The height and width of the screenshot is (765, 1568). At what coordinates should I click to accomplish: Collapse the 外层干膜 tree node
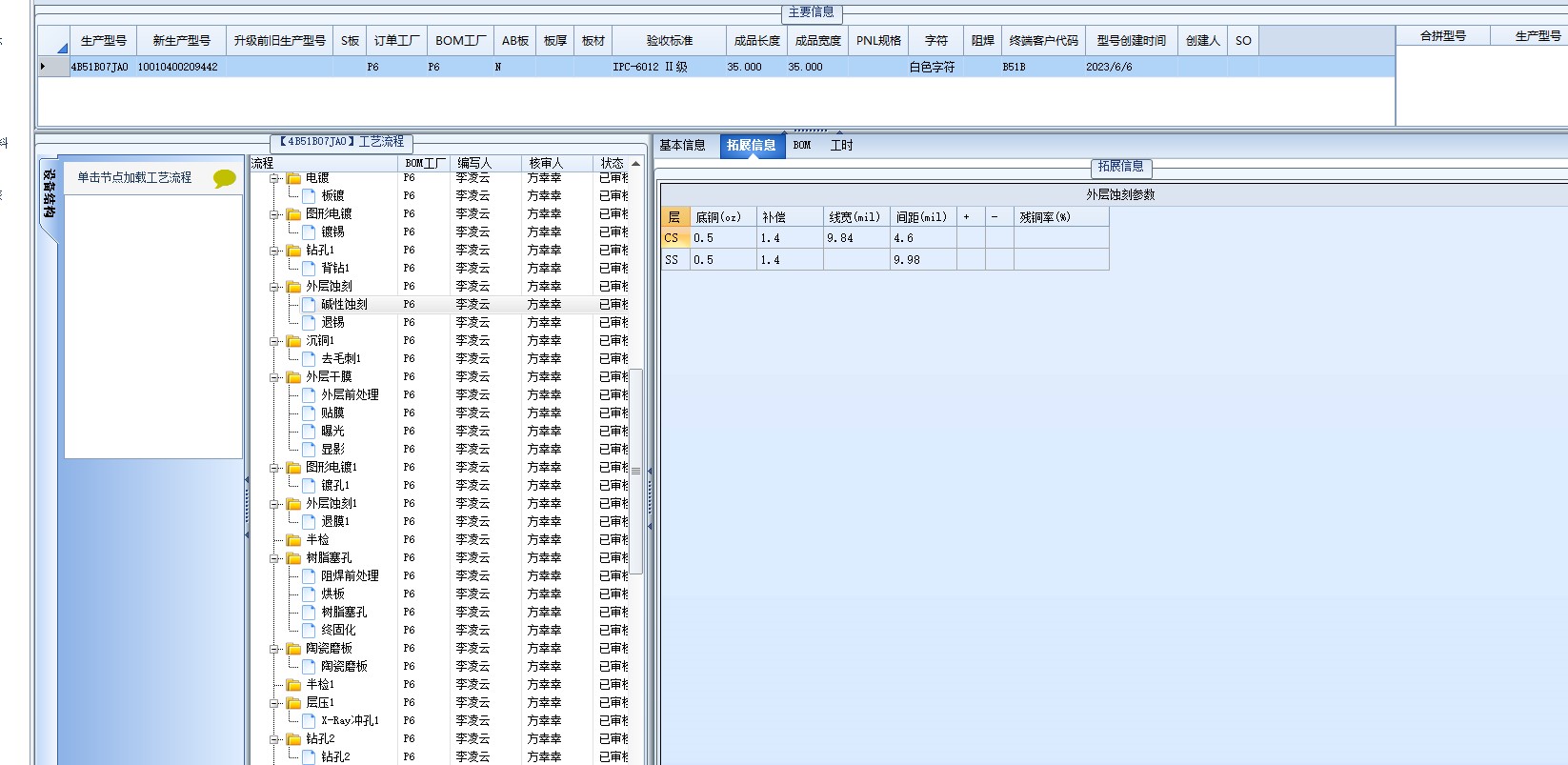[x=274, y=377]
